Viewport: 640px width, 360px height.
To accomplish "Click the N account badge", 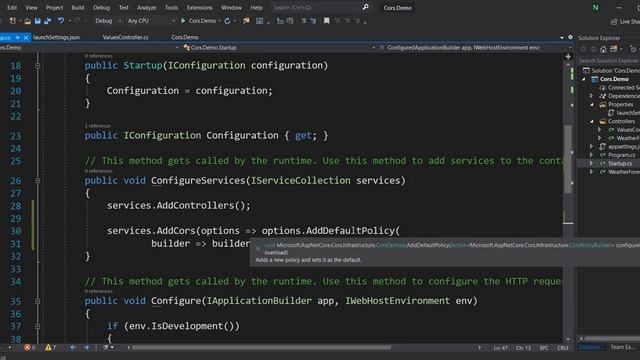I will [596, 8].
